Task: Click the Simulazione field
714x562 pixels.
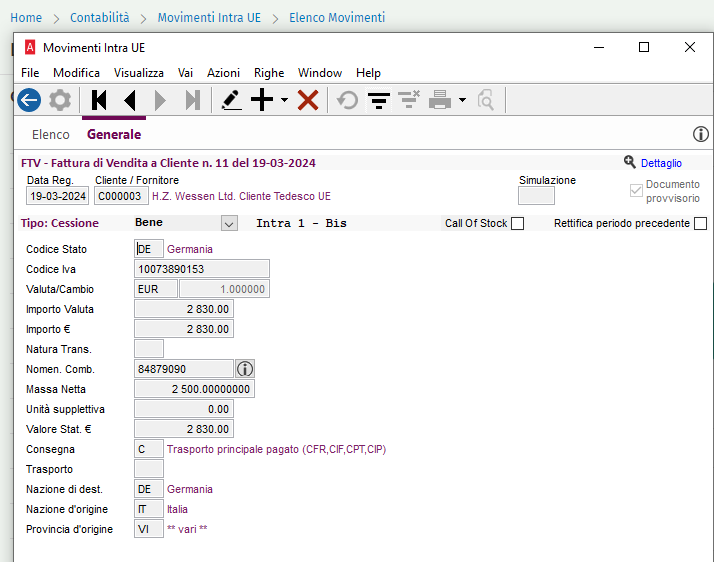Action: point(536,196)
